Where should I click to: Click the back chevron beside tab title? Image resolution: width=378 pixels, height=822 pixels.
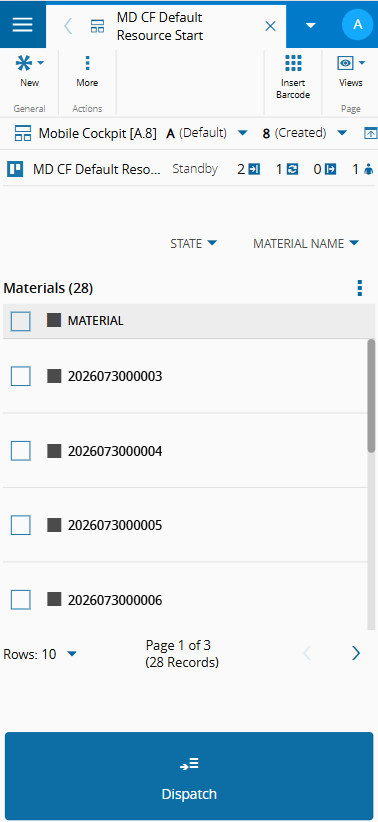click(x=68, y=26)
